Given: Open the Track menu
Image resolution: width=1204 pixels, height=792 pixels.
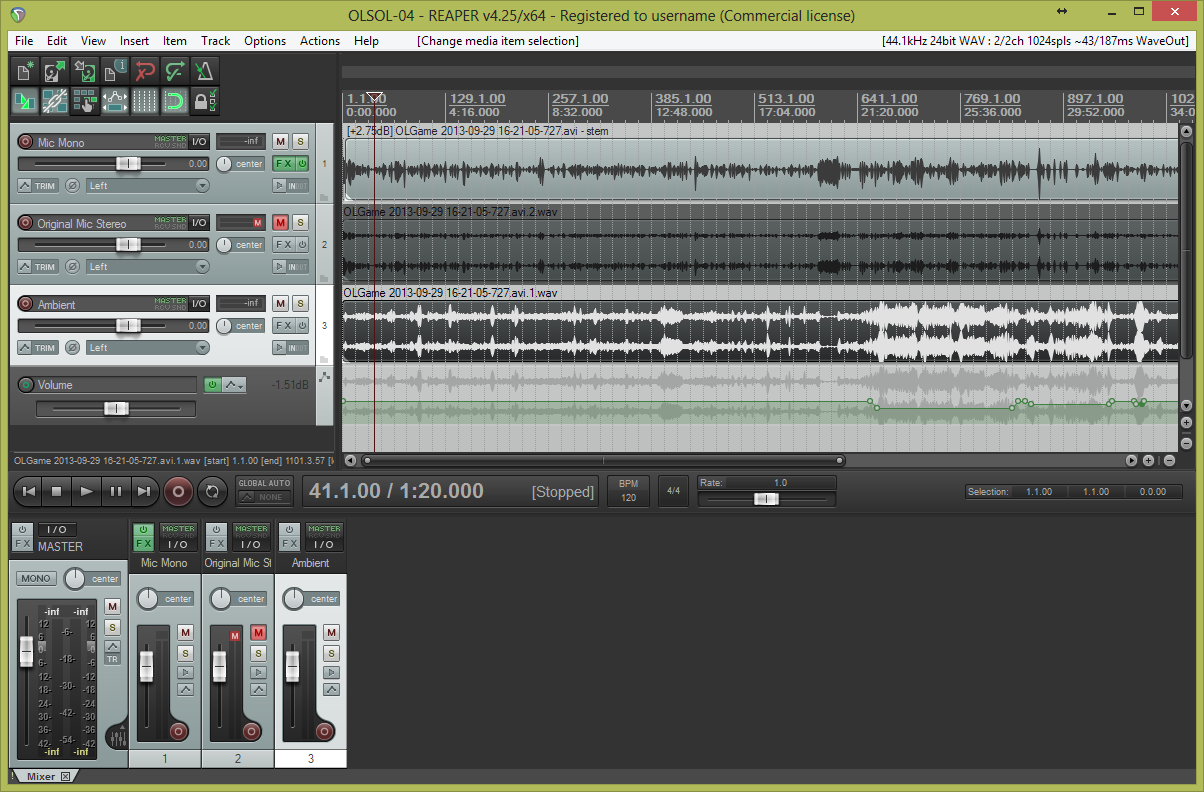Looking at the screenshot, I should (215, 41).
